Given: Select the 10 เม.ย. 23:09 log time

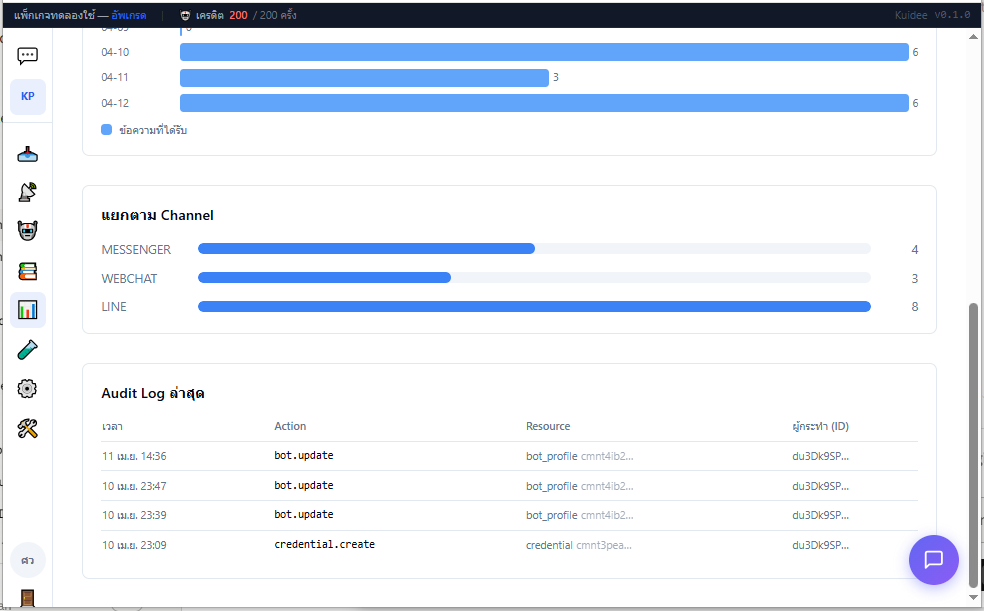Looking at the screenshot, I should point(134,545).
